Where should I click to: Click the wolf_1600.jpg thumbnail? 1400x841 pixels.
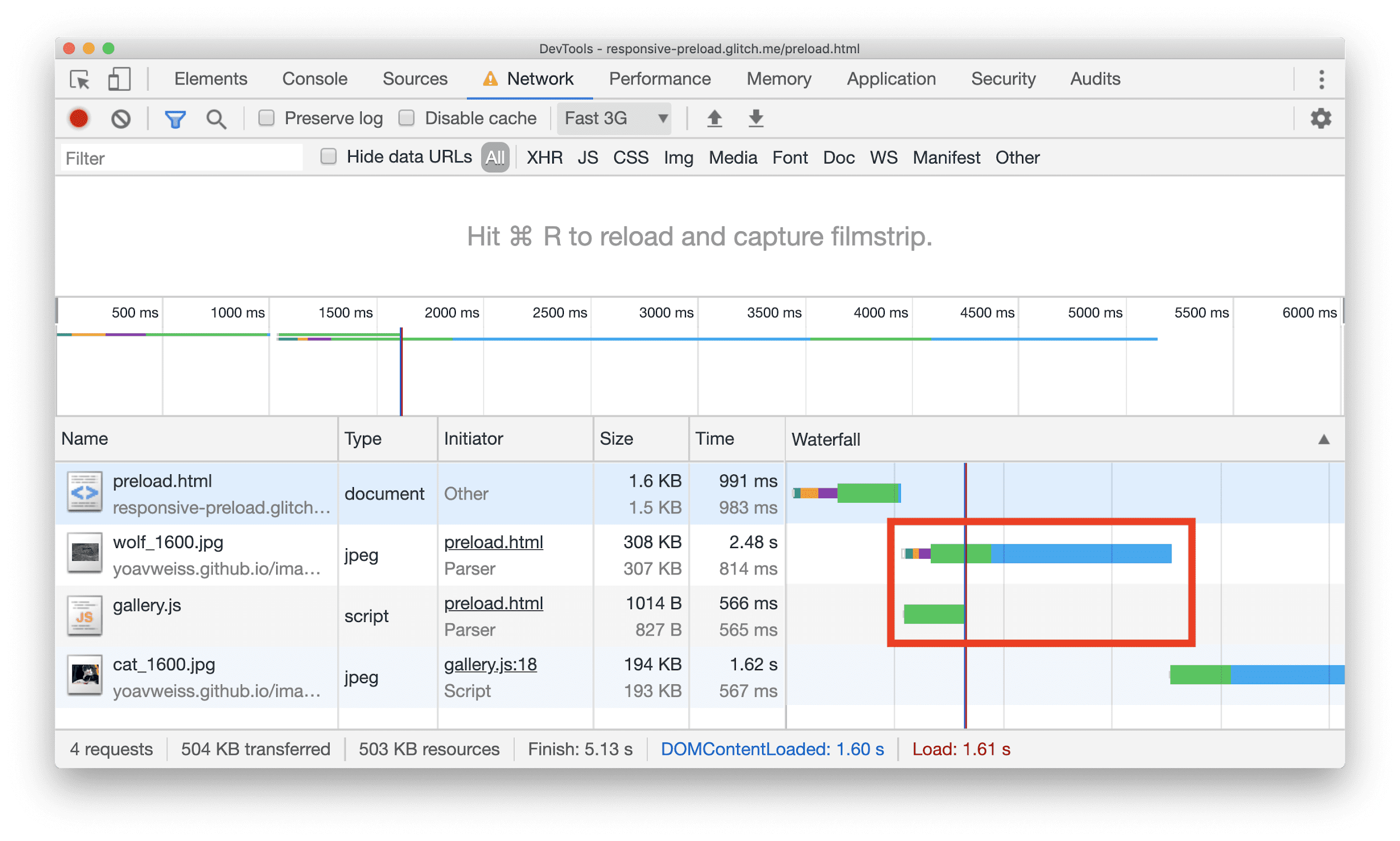tap(84, 553)
